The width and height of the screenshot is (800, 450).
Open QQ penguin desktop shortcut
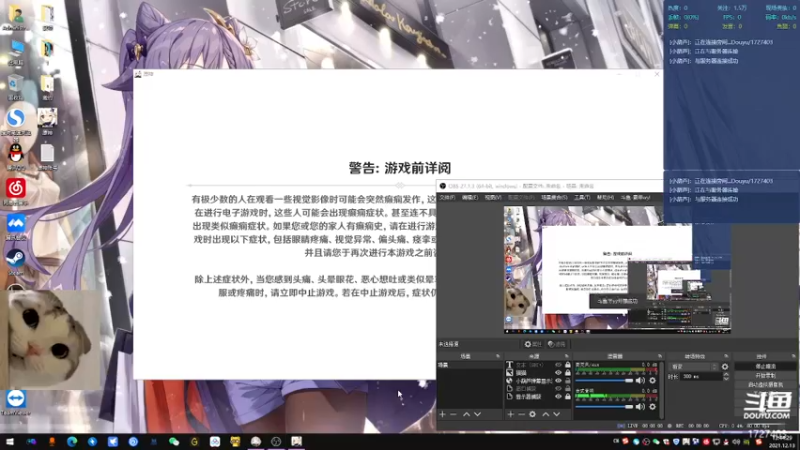(16, 156)
